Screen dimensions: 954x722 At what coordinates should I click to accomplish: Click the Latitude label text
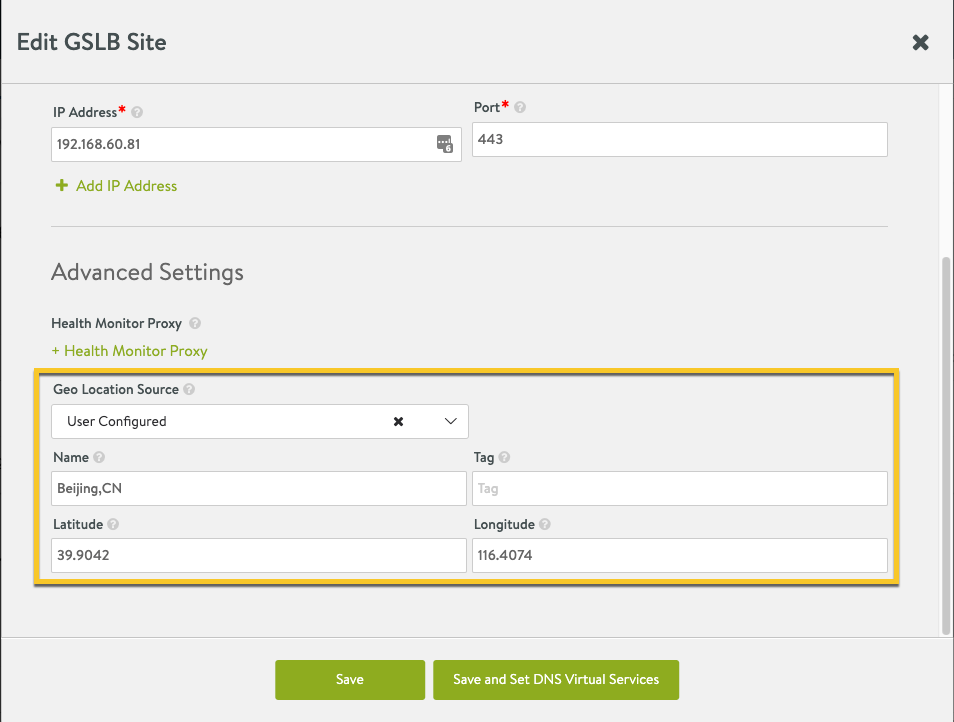78,524
